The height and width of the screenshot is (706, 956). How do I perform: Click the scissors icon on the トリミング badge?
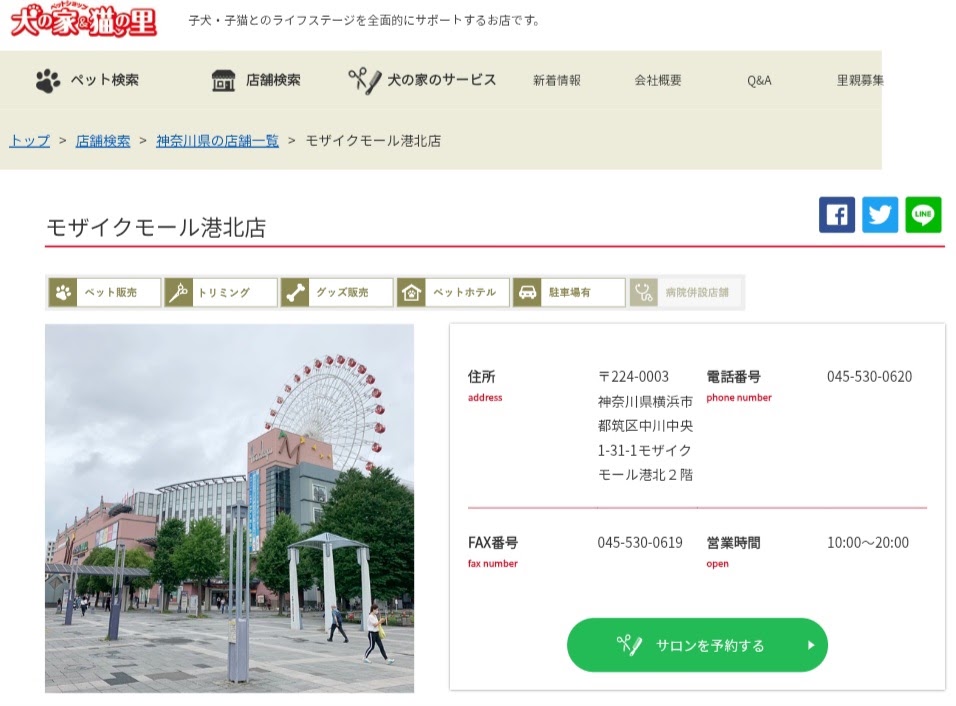[x=179, y=293]
